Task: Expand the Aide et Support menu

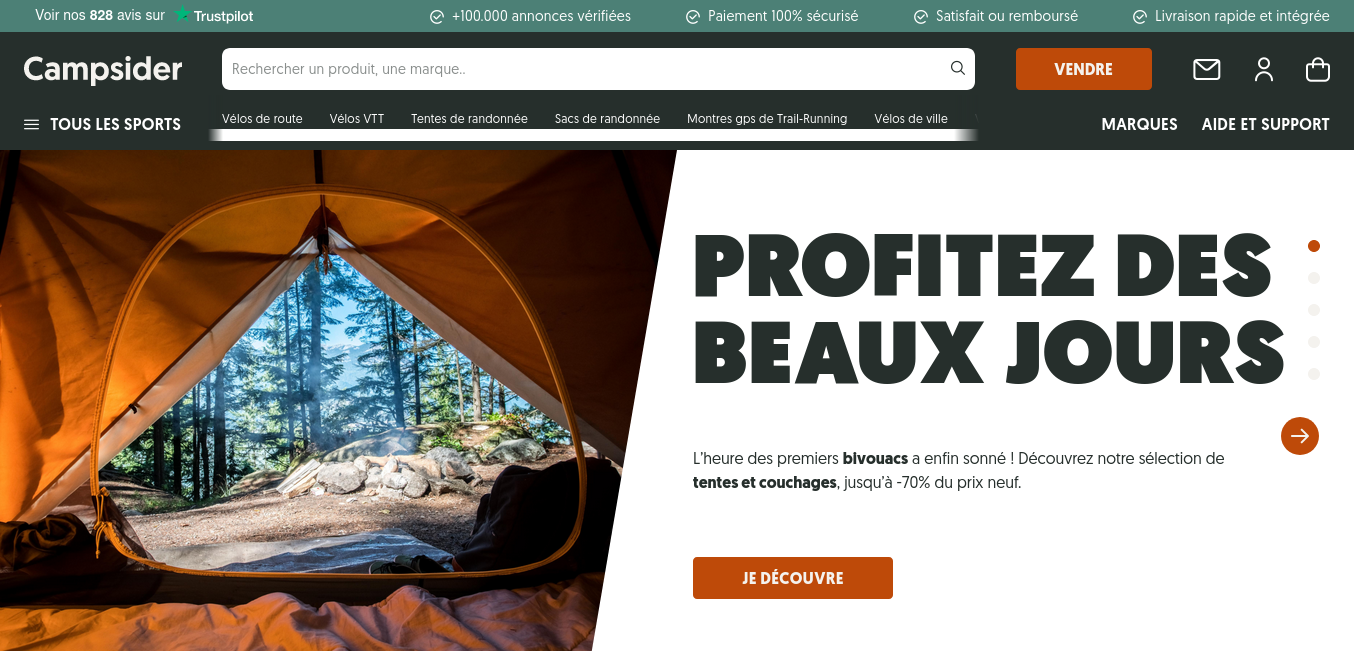Action: tap(1265, 124)
